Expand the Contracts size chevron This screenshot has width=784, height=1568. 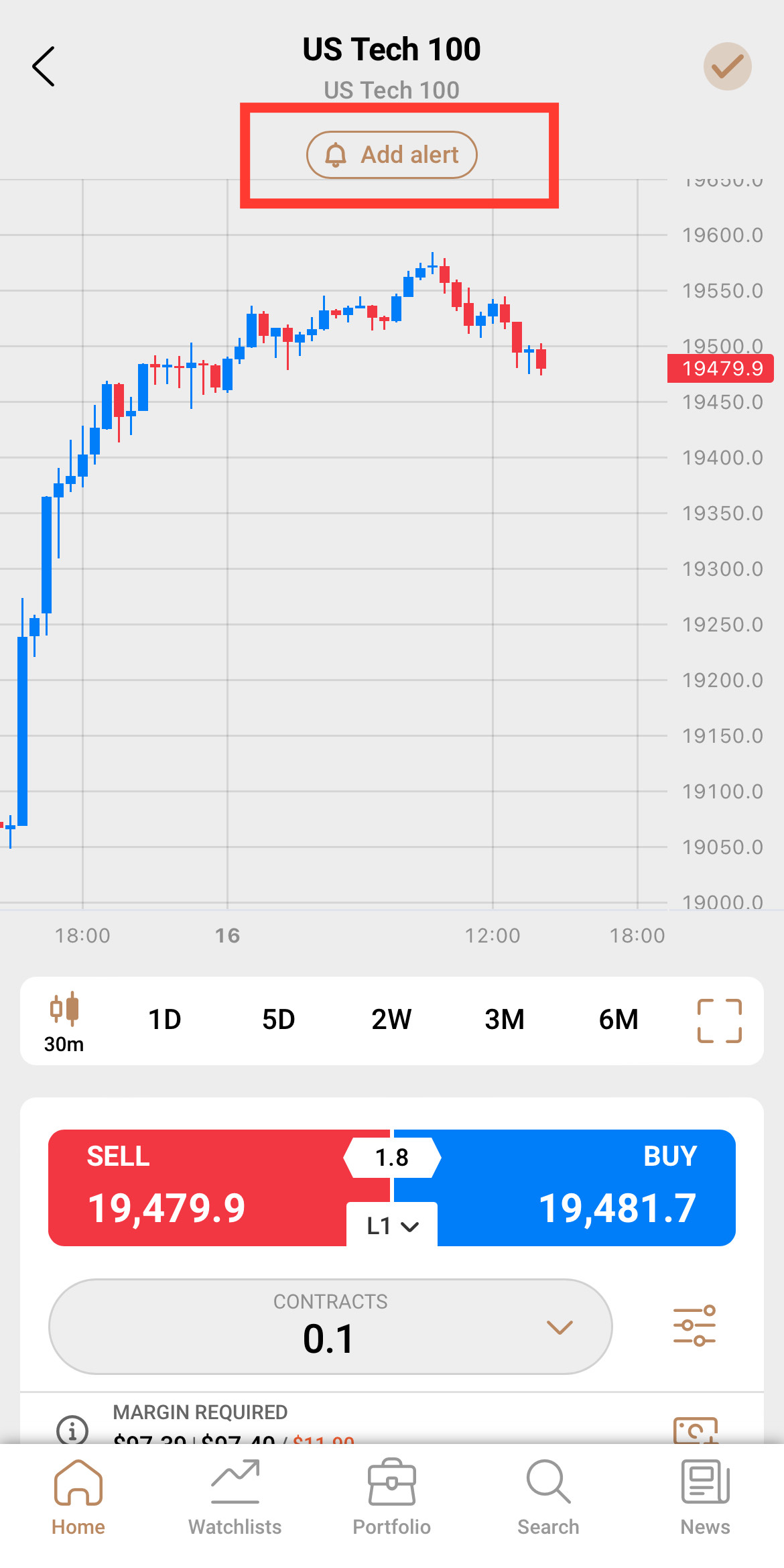[x=559, y=1327]
